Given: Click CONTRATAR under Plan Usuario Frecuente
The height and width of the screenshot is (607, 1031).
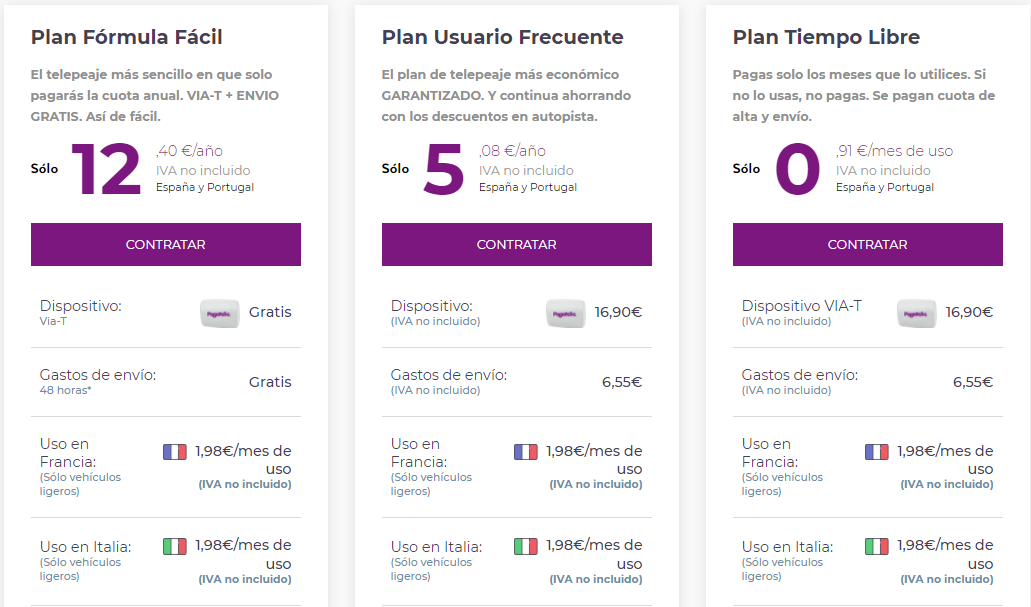Looking at the screenshot, I should (517, 245).
